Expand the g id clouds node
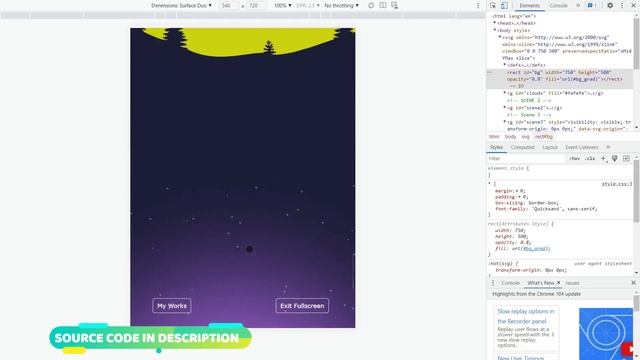Screen dimensions: 640x360 pyautogui.click(x=504, y=93)
